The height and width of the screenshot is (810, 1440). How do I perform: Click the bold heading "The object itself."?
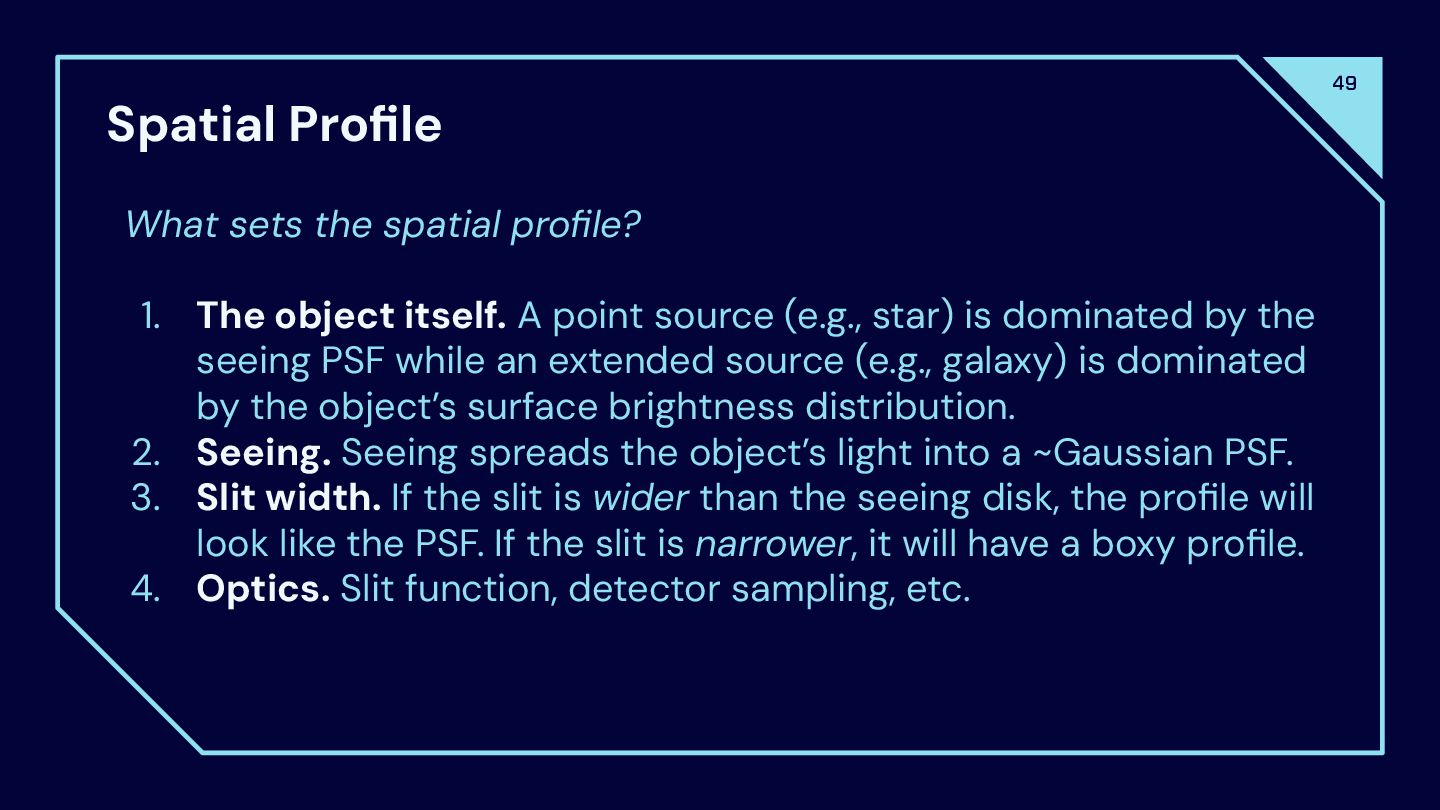[351, 316]
